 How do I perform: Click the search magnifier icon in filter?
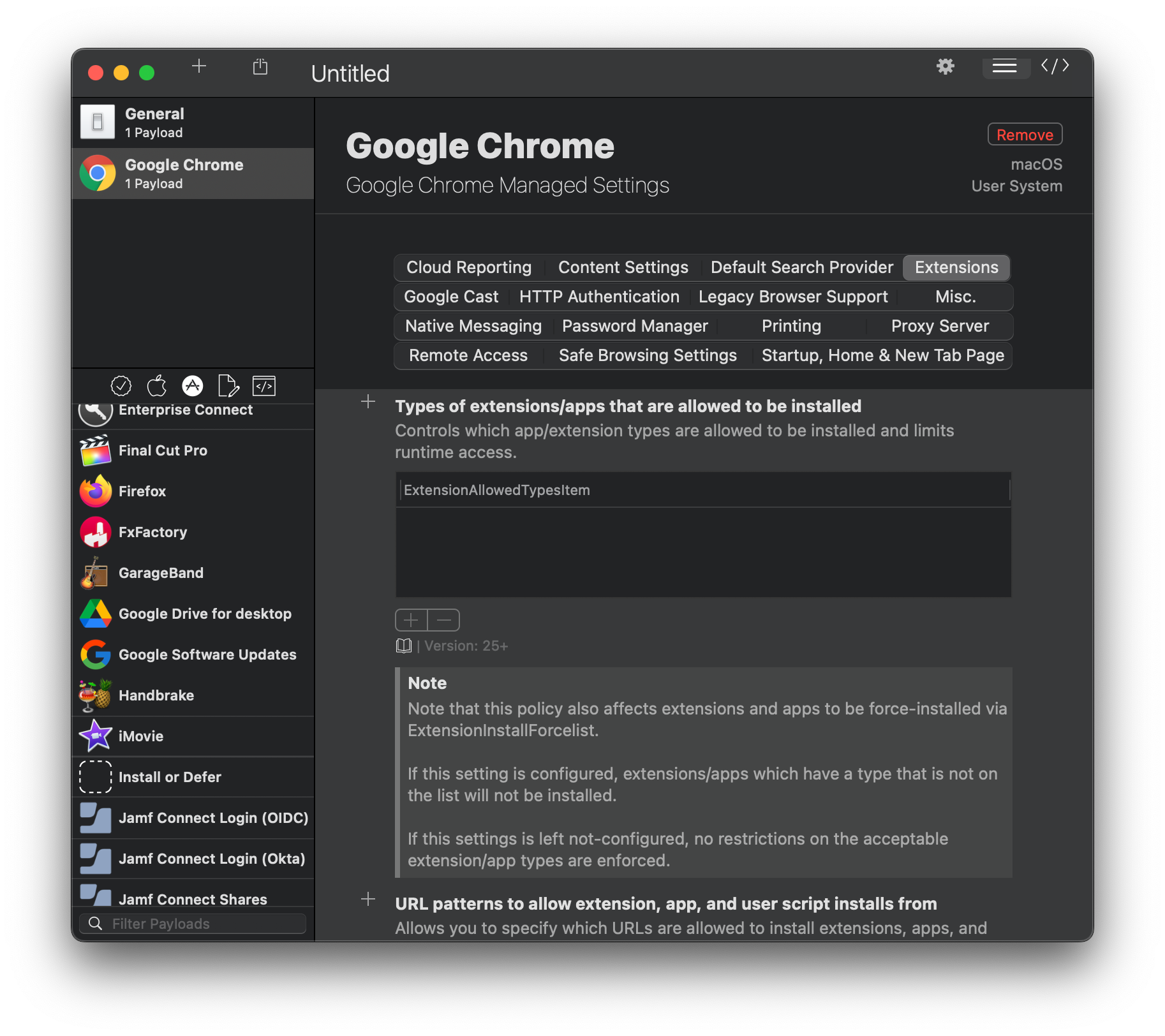point(95,924)
